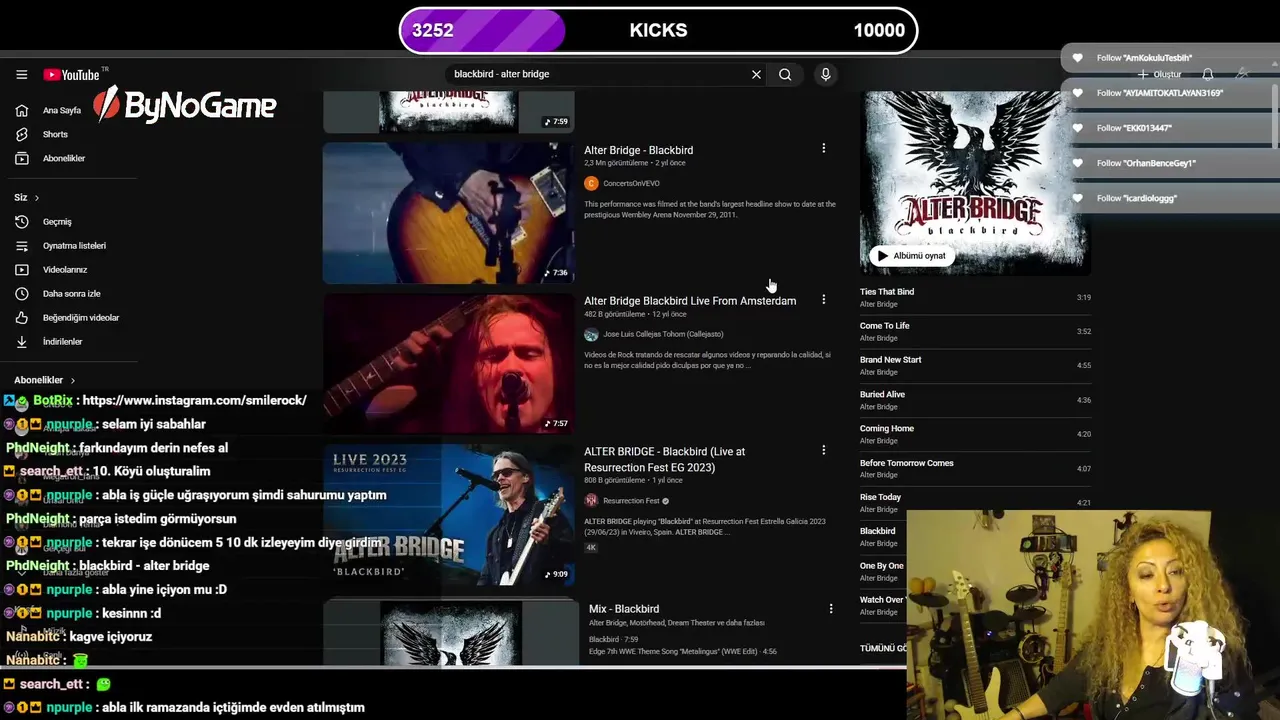Click the KICKS goal progress bar
This screenshot has width=1280, height=720.
pyautogui.click(x=658, y=30)
